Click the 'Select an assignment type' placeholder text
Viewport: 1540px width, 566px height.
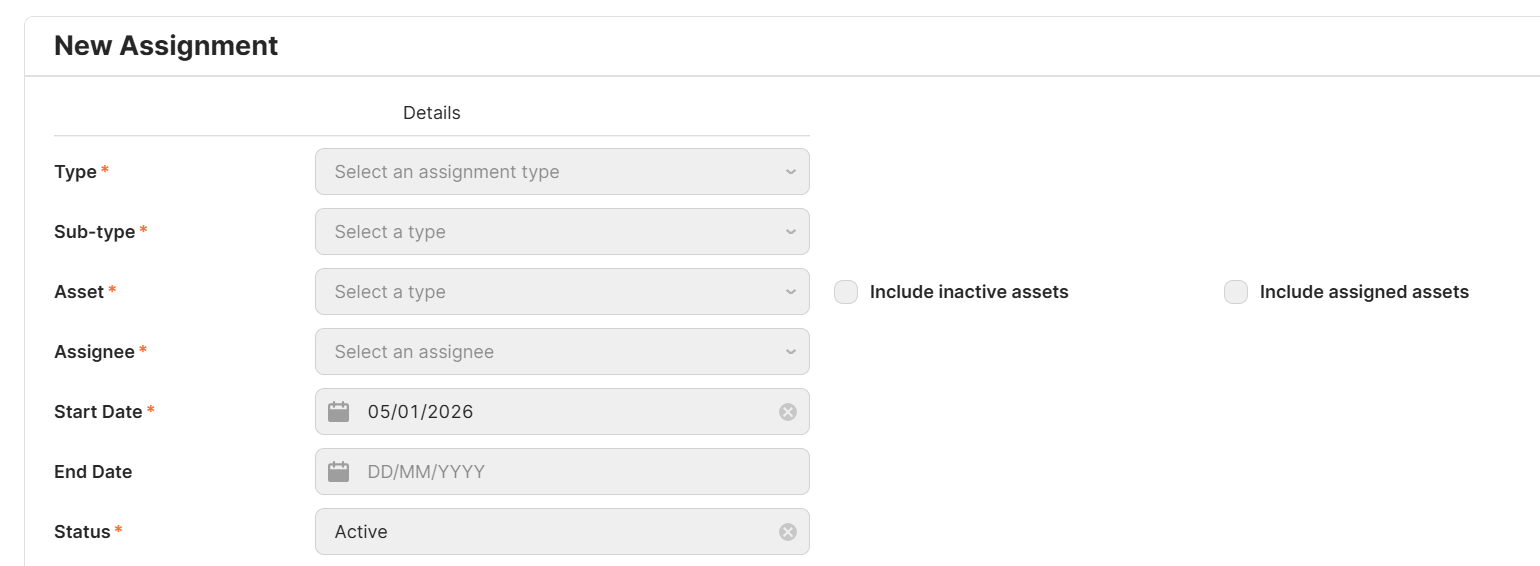click(447, 172)
